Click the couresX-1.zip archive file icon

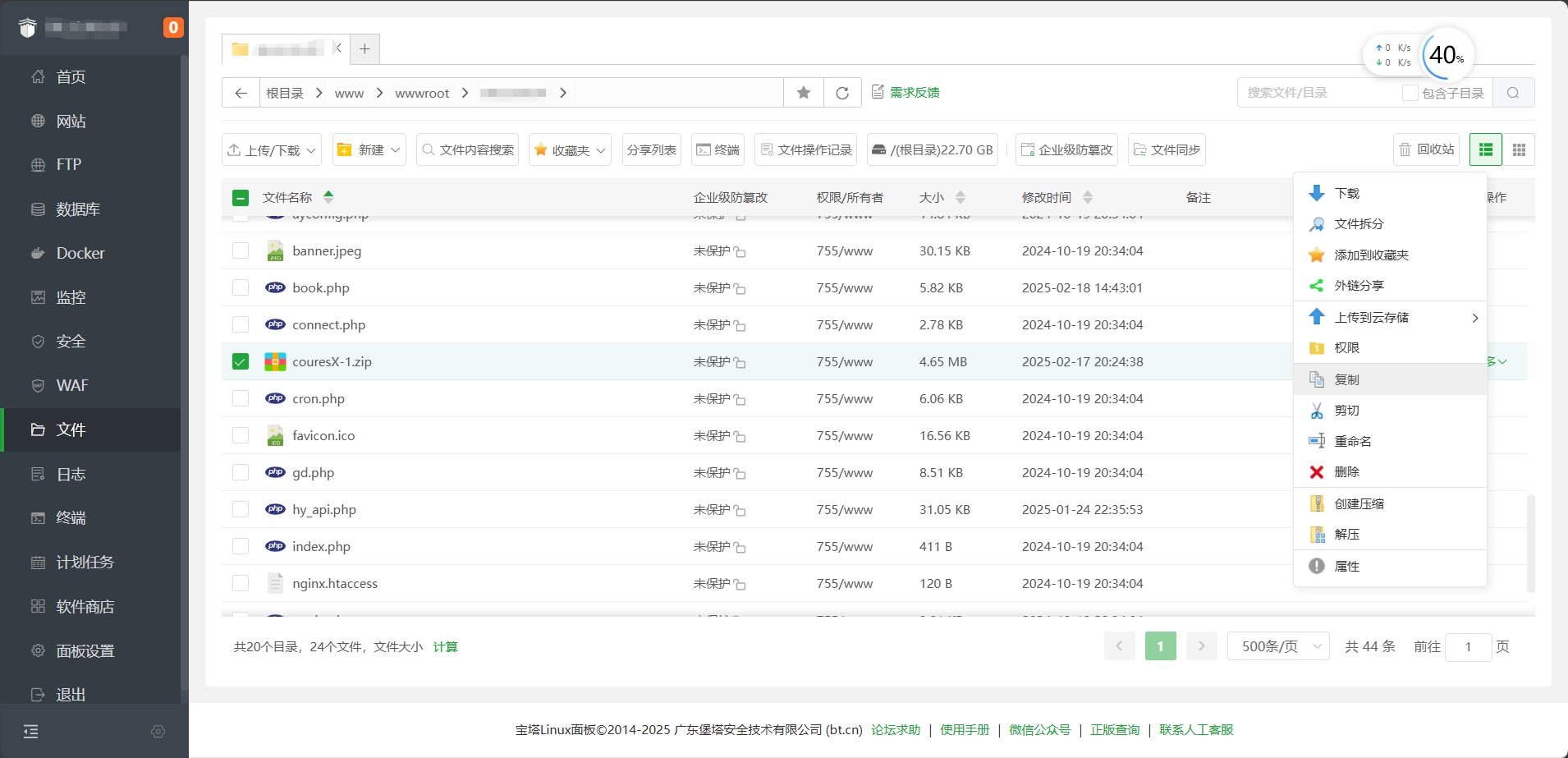pos(275,361)
